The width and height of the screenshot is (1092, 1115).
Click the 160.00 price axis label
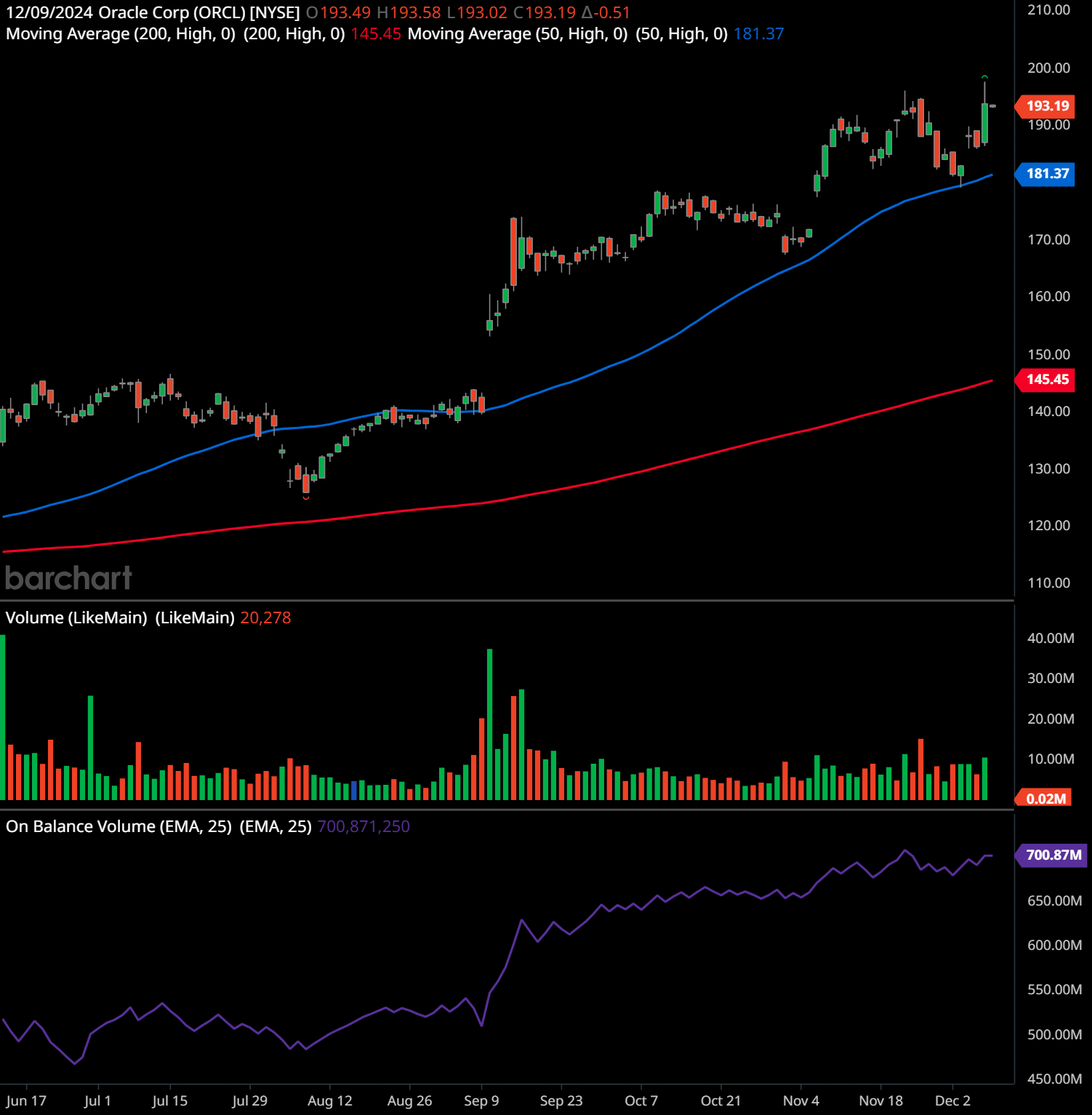[1048, 296]
